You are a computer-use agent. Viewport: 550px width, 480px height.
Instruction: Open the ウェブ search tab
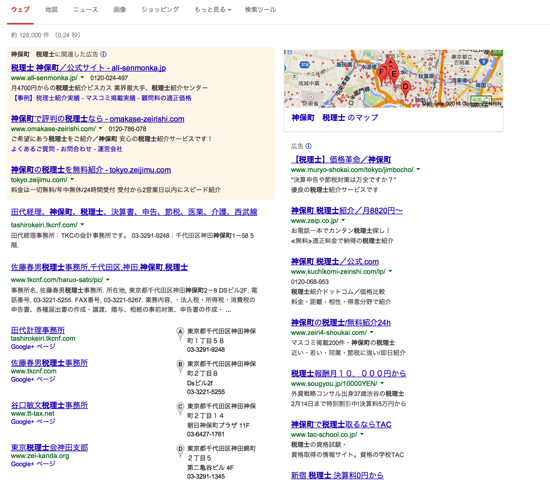point(20,10)
